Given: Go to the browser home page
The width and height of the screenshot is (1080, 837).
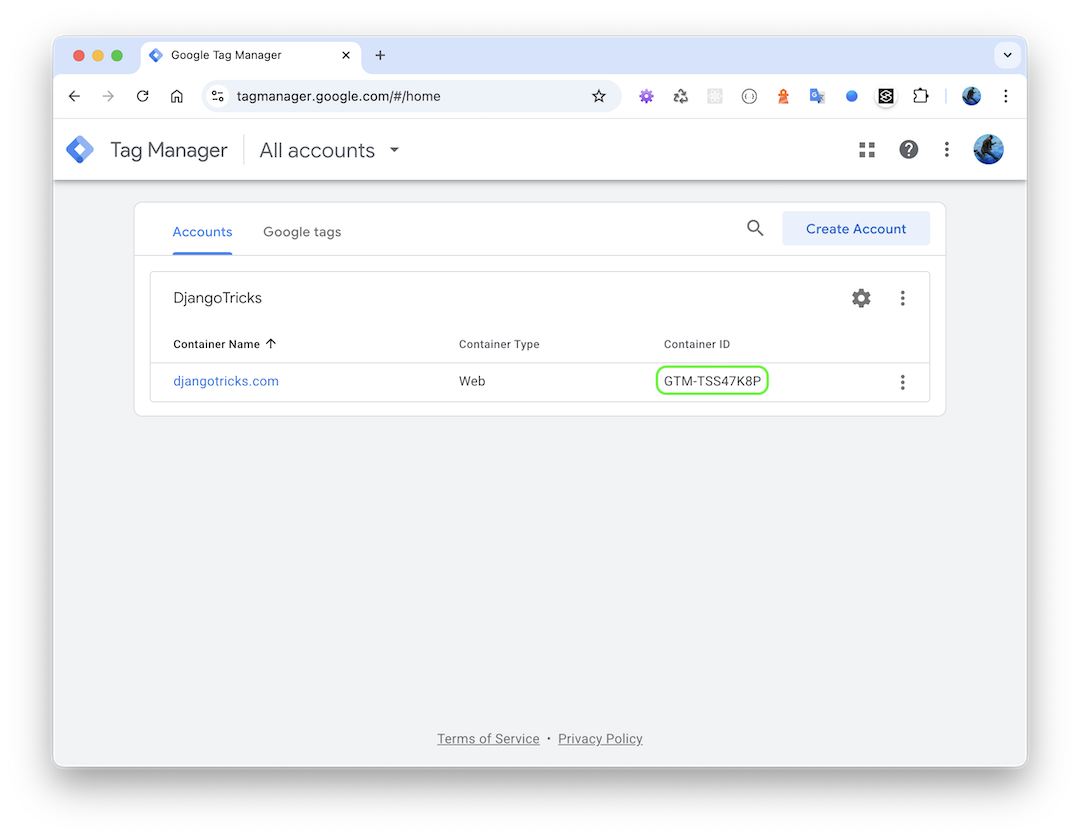Looking at the screenshot, I should (x=177, y=96).
